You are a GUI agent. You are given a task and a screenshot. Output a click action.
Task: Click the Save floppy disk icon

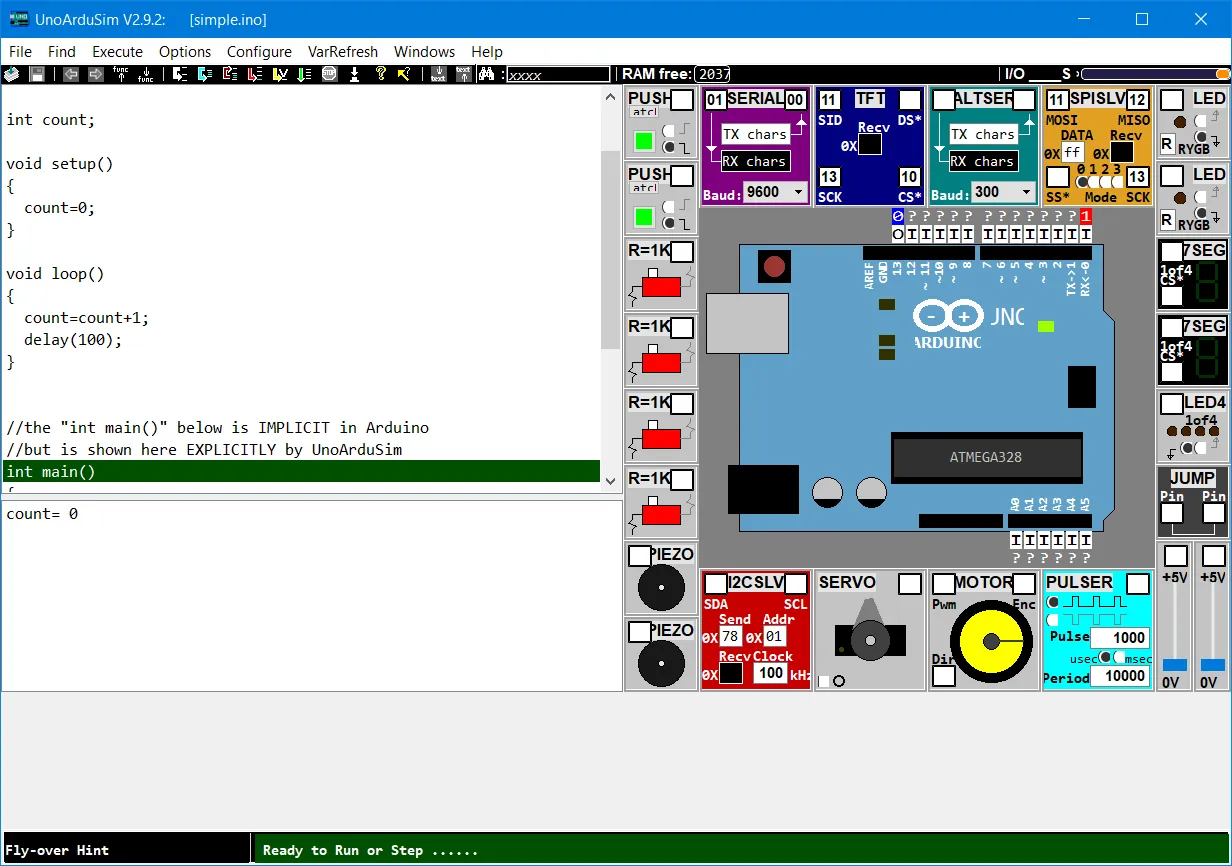click(37, 74)
